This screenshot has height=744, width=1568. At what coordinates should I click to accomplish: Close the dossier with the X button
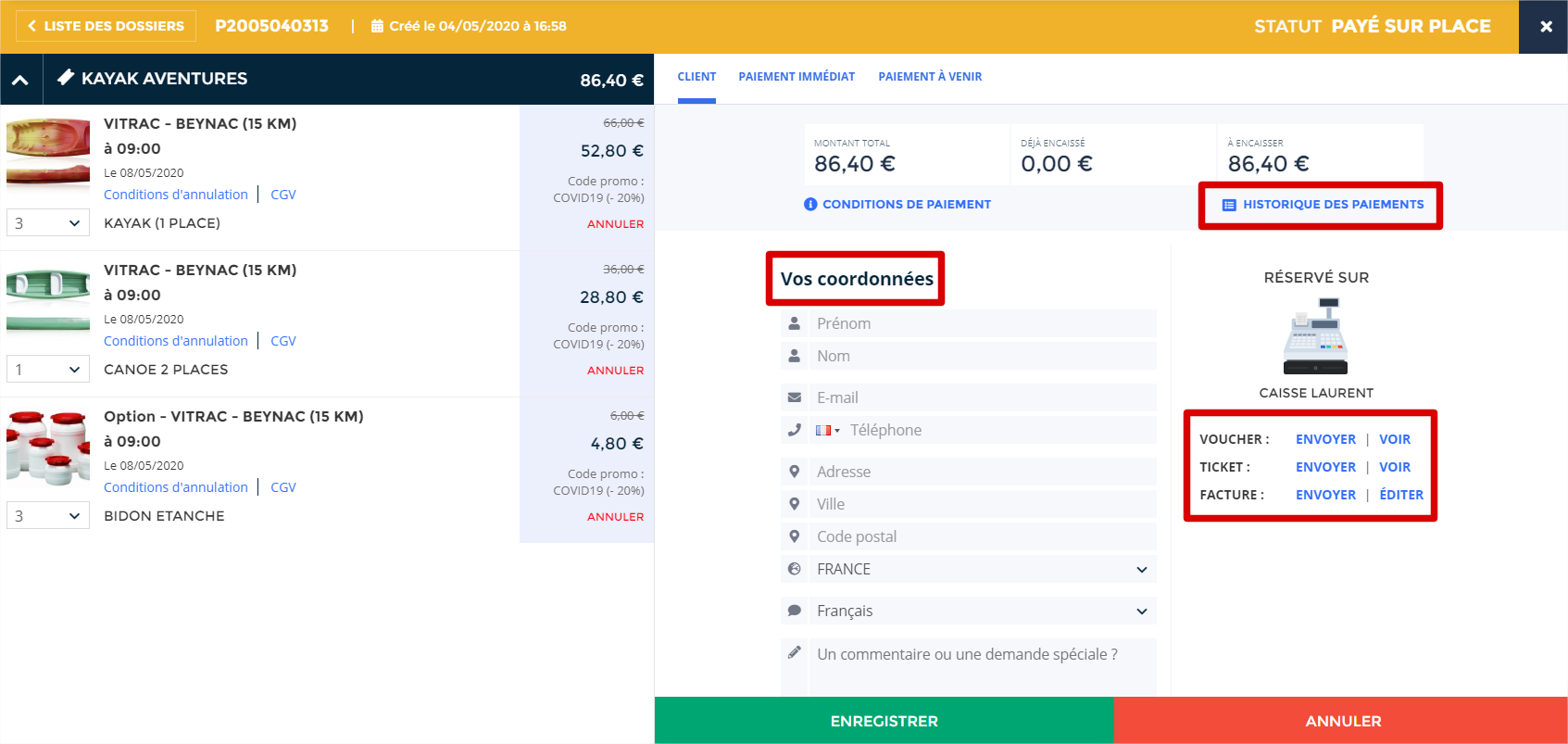1545,27
